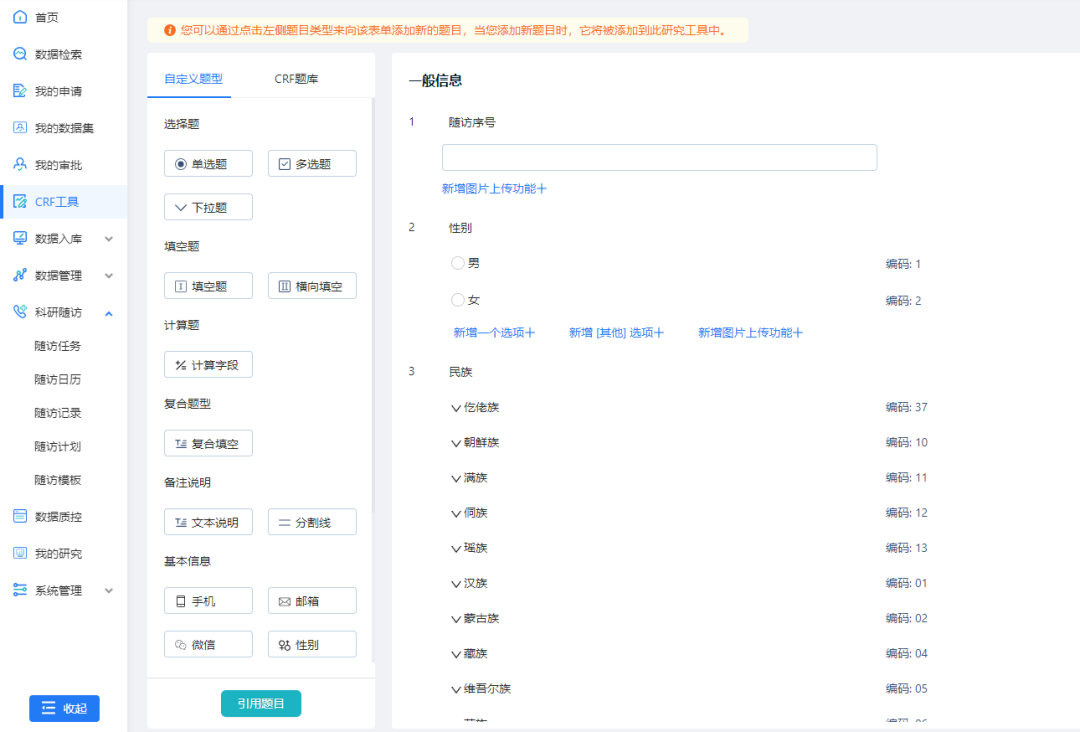
Task: Click the 首页 home icon in sidebar
Action: pyautogui.click(x=20, y=18)
